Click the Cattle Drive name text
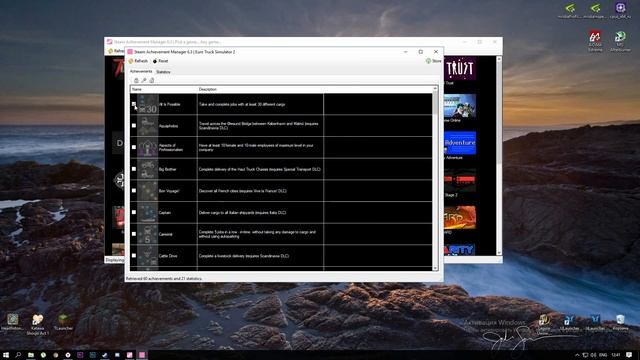Image resolution: width=640 pixels, height=360 pixels. 168,256
